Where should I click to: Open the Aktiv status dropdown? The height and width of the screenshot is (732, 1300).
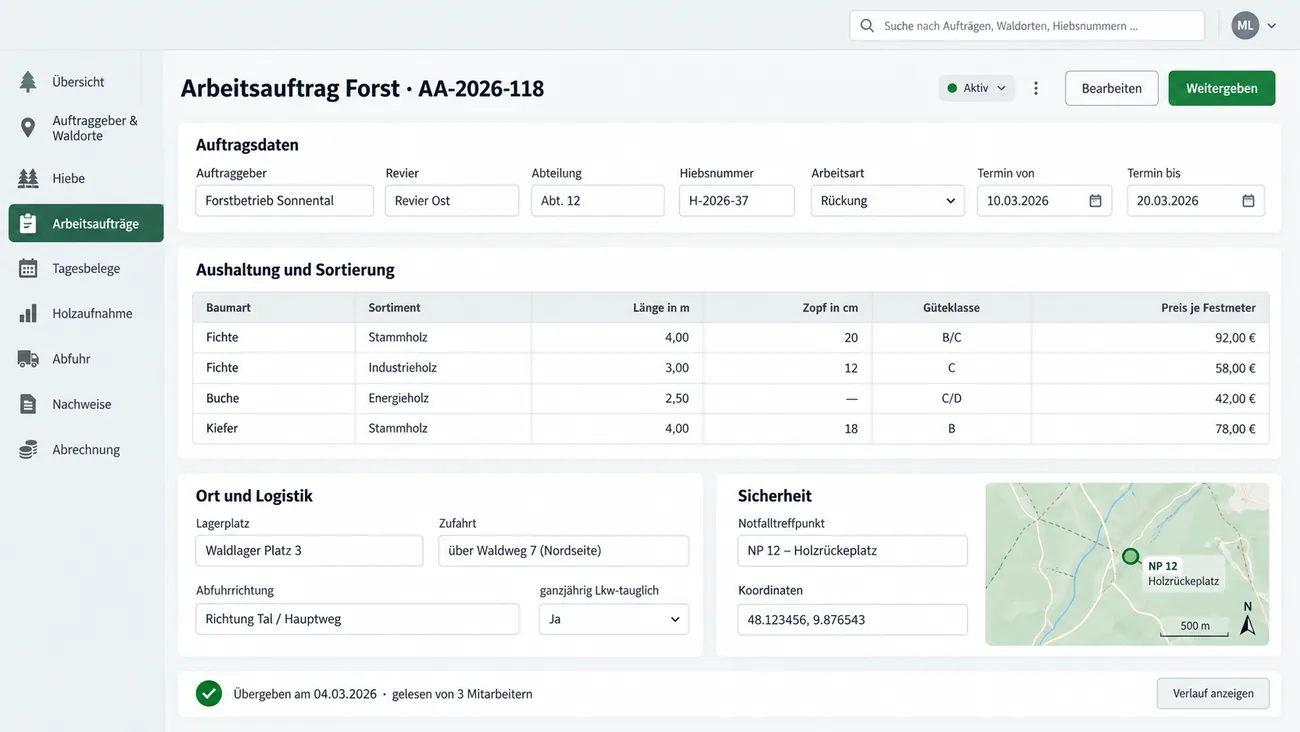click(977, 88)
